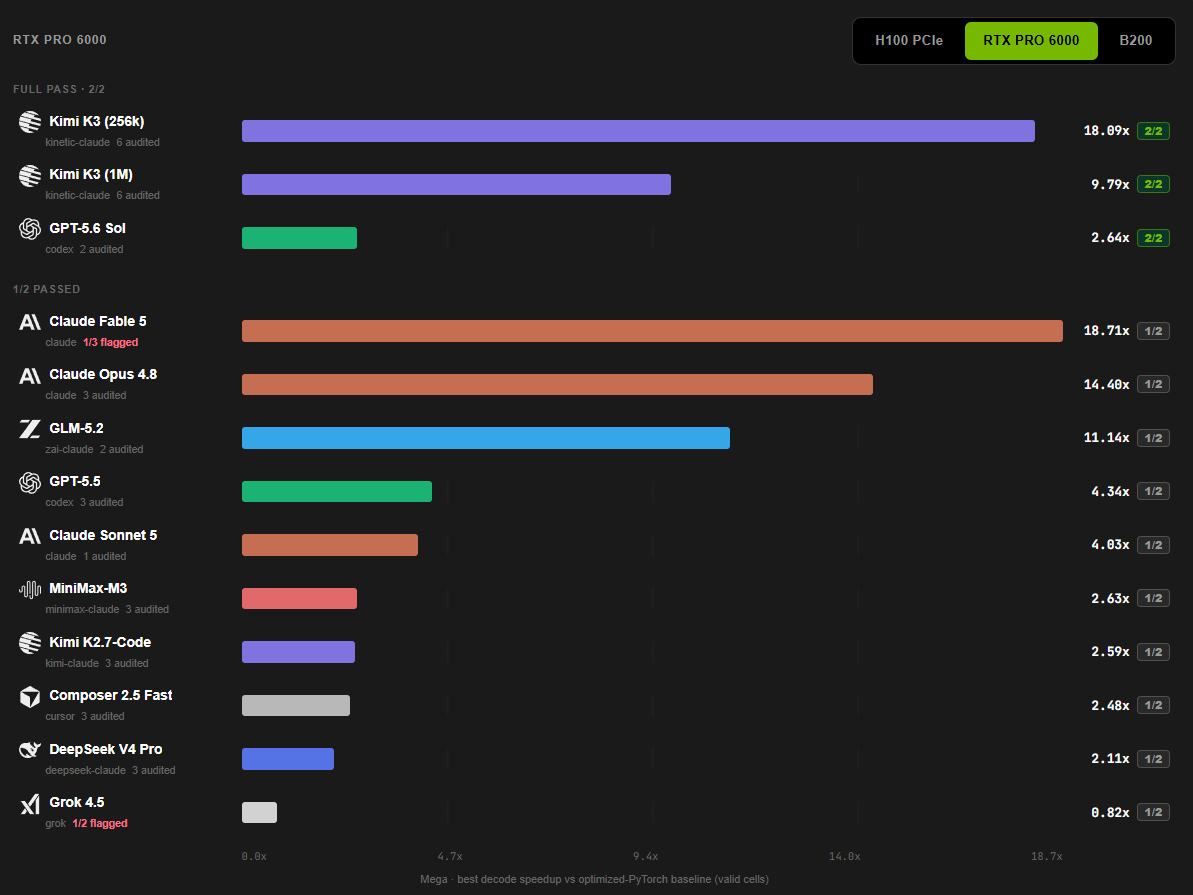Click the Composer 2.5 Fast gray bar
This screenshot has height=895, width=1193.
296,705
